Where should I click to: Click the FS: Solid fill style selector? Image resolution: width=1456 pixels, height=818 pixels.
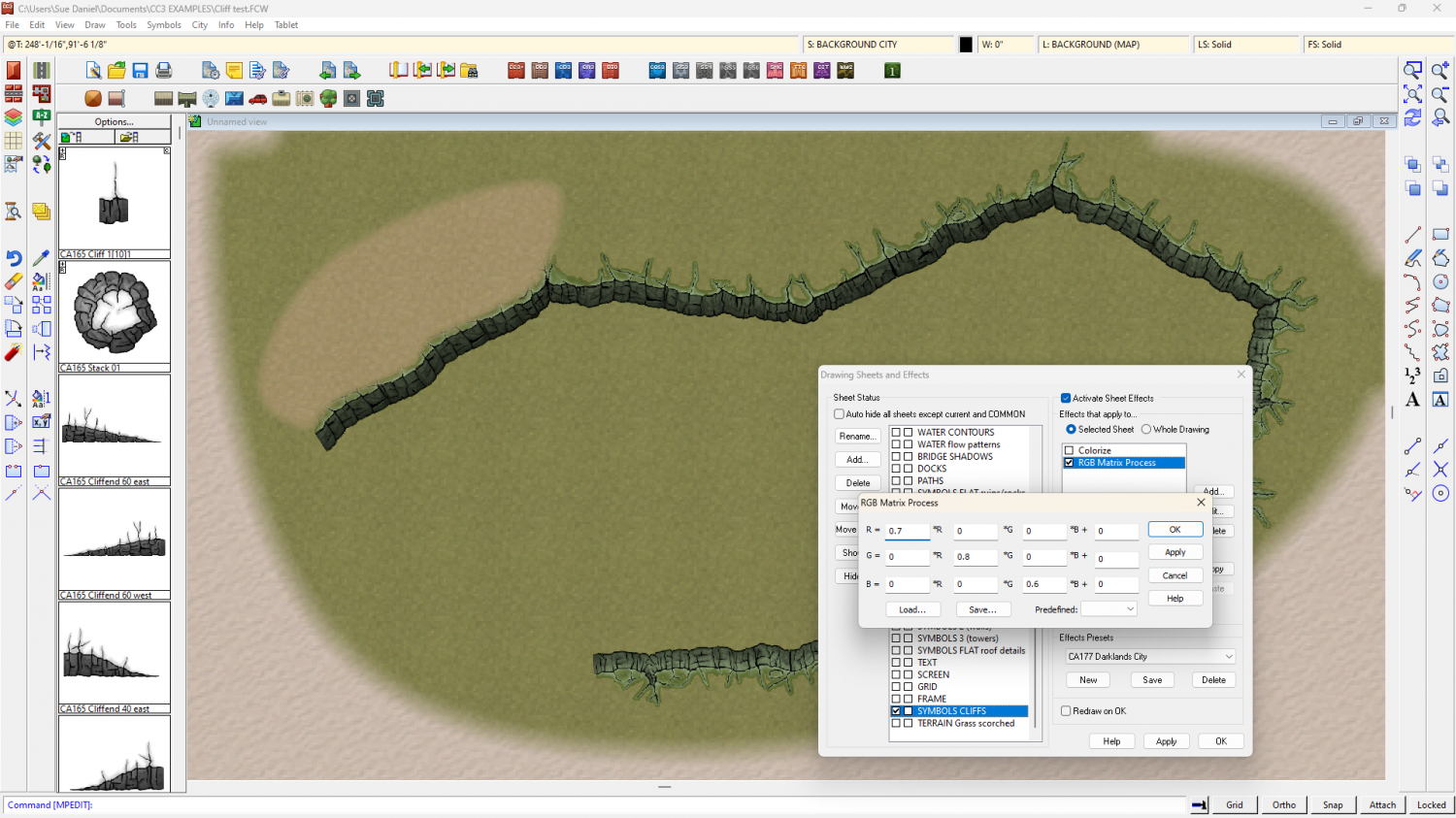click(1377, 45)
